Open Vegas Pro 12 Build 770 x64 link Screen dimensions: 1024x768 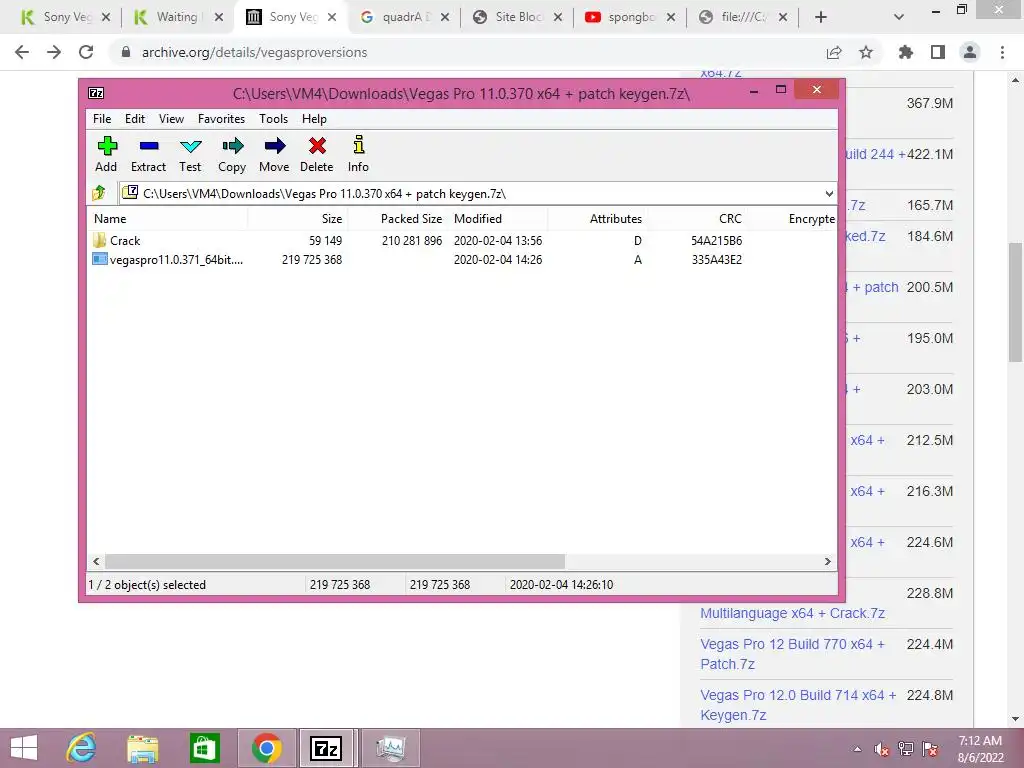pos(792,654)
